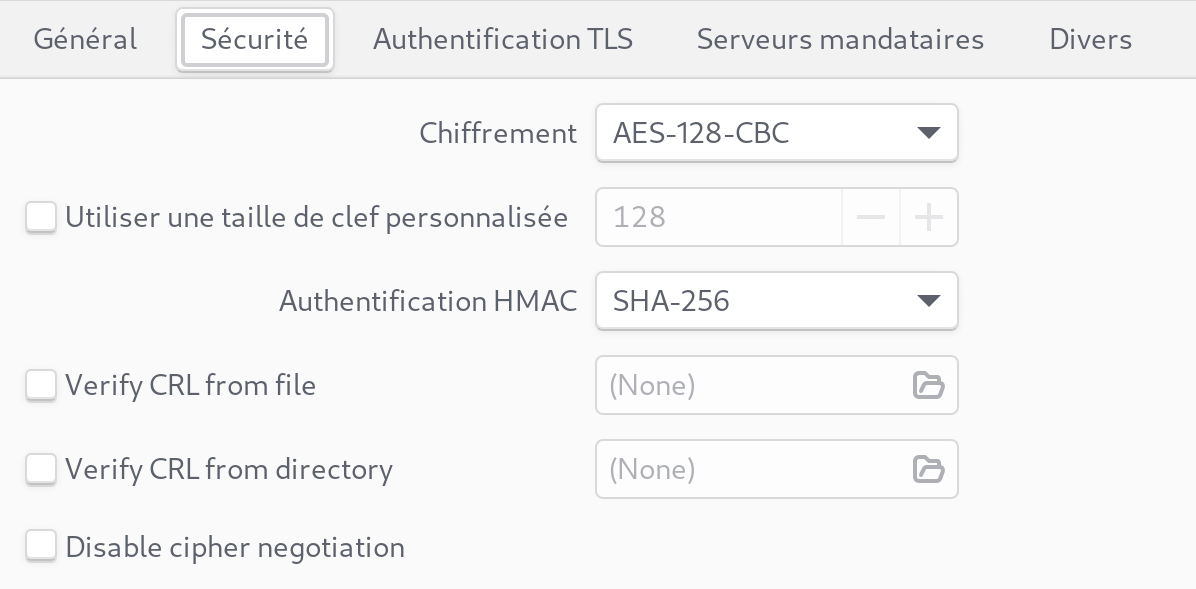The width and height of the screenshot is (1196, 589).
Task: Click the plus icon of key size
Action: point(929,217)
